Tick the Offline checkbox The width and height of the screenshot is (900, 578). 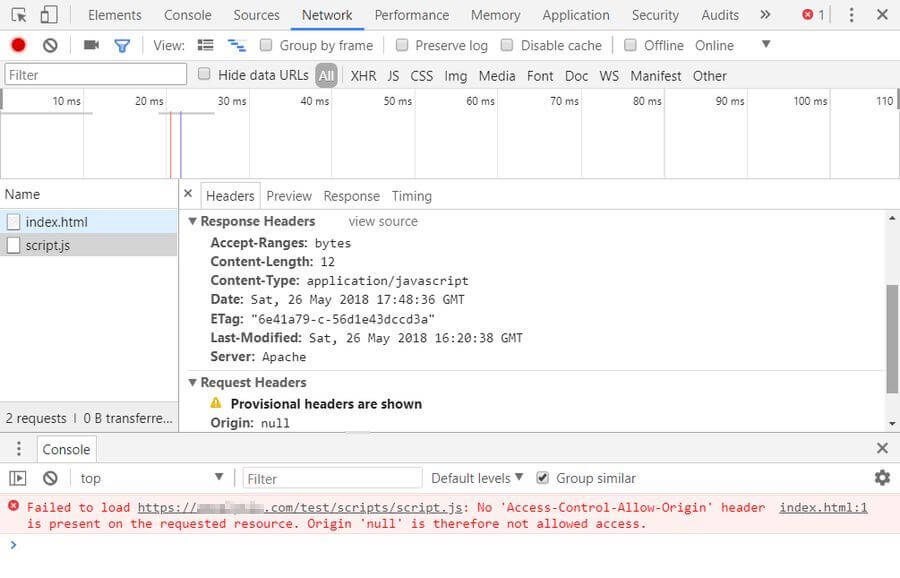pyautogui.click(x=630, y=45)
